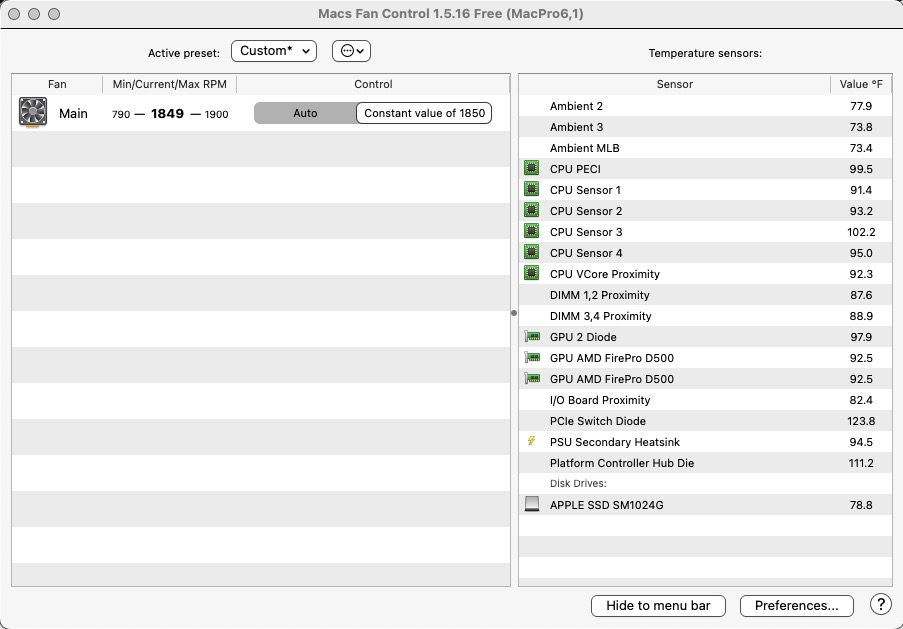Viewport: 903px width, 629px height.
Task: Select the DIMM 3,4 Proximity row
Action: tap(705, 316)
